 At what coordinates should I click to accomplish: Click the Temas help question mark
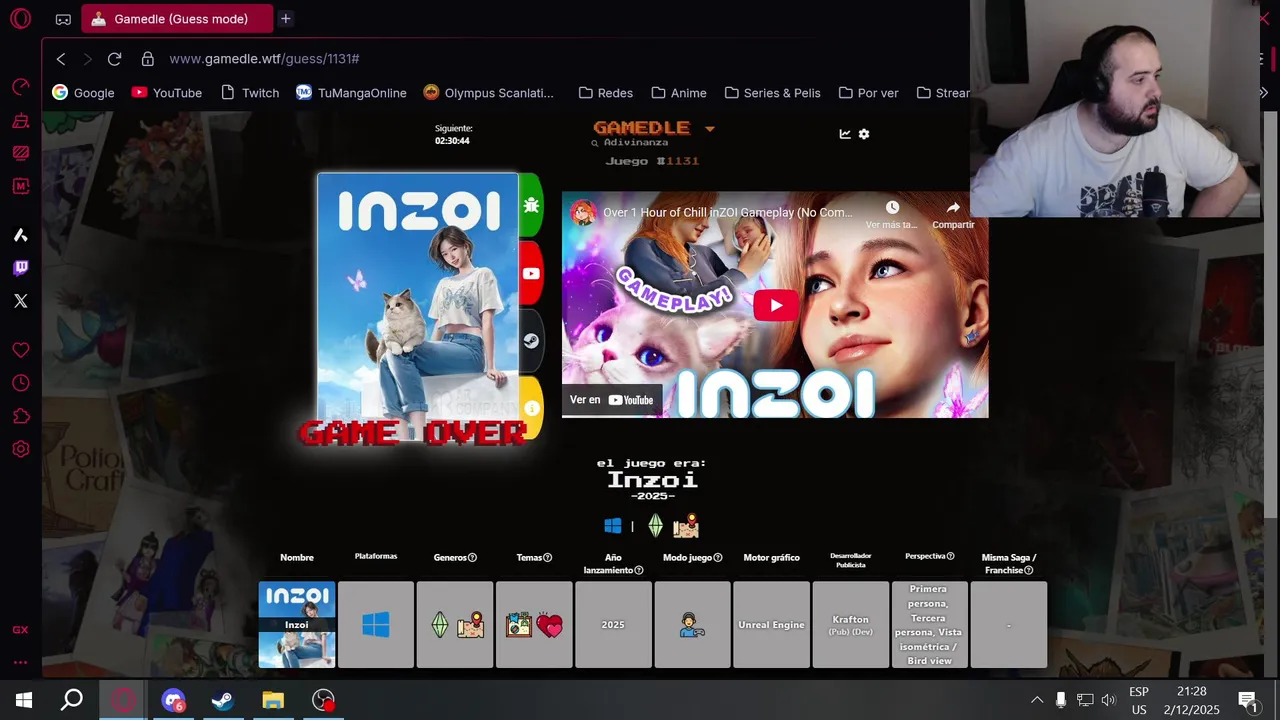(x=549, y=558)
